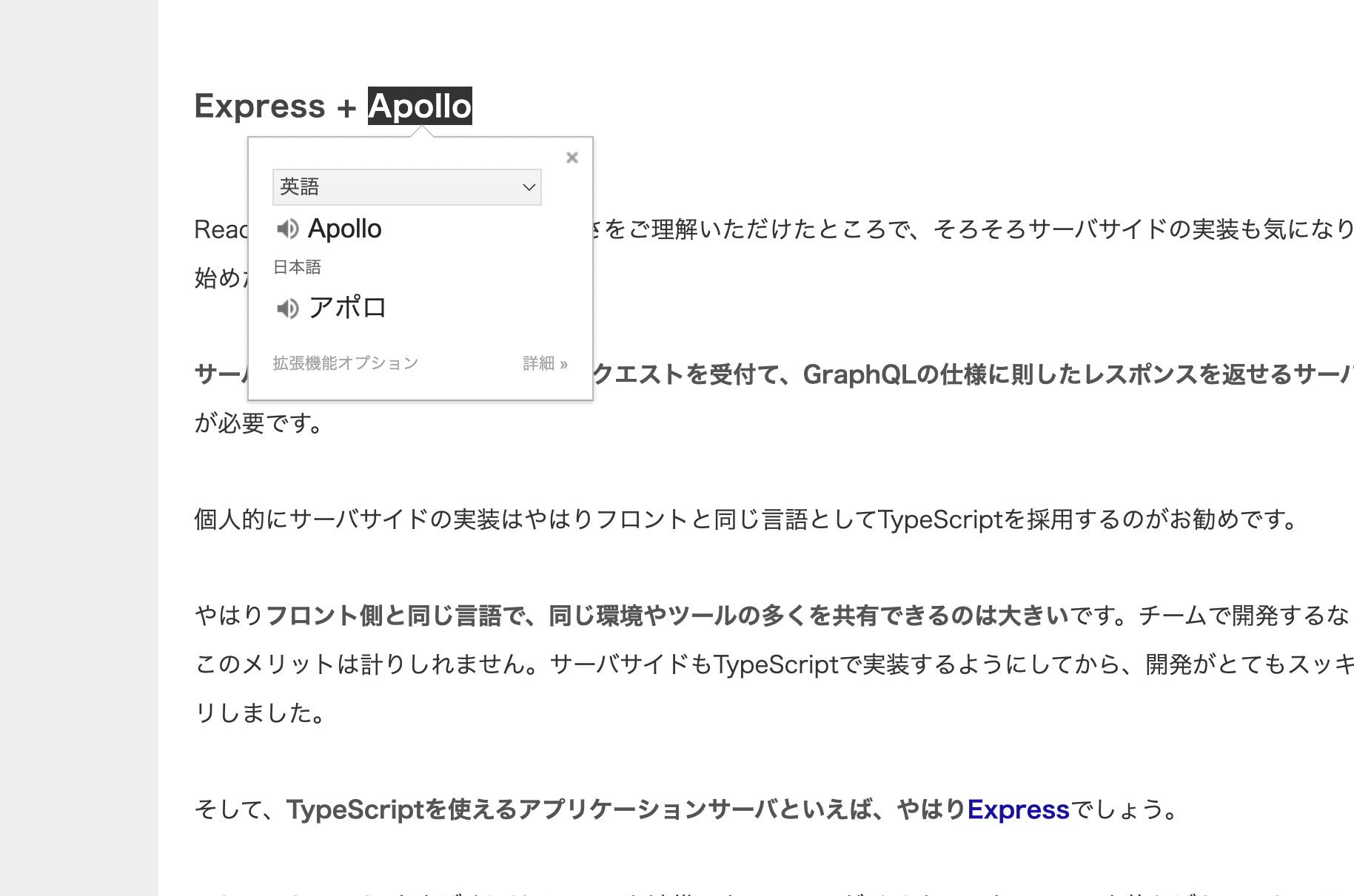Click the Express heading text
The height and width of the screenshot is (896, 1354).
(259, 107)
